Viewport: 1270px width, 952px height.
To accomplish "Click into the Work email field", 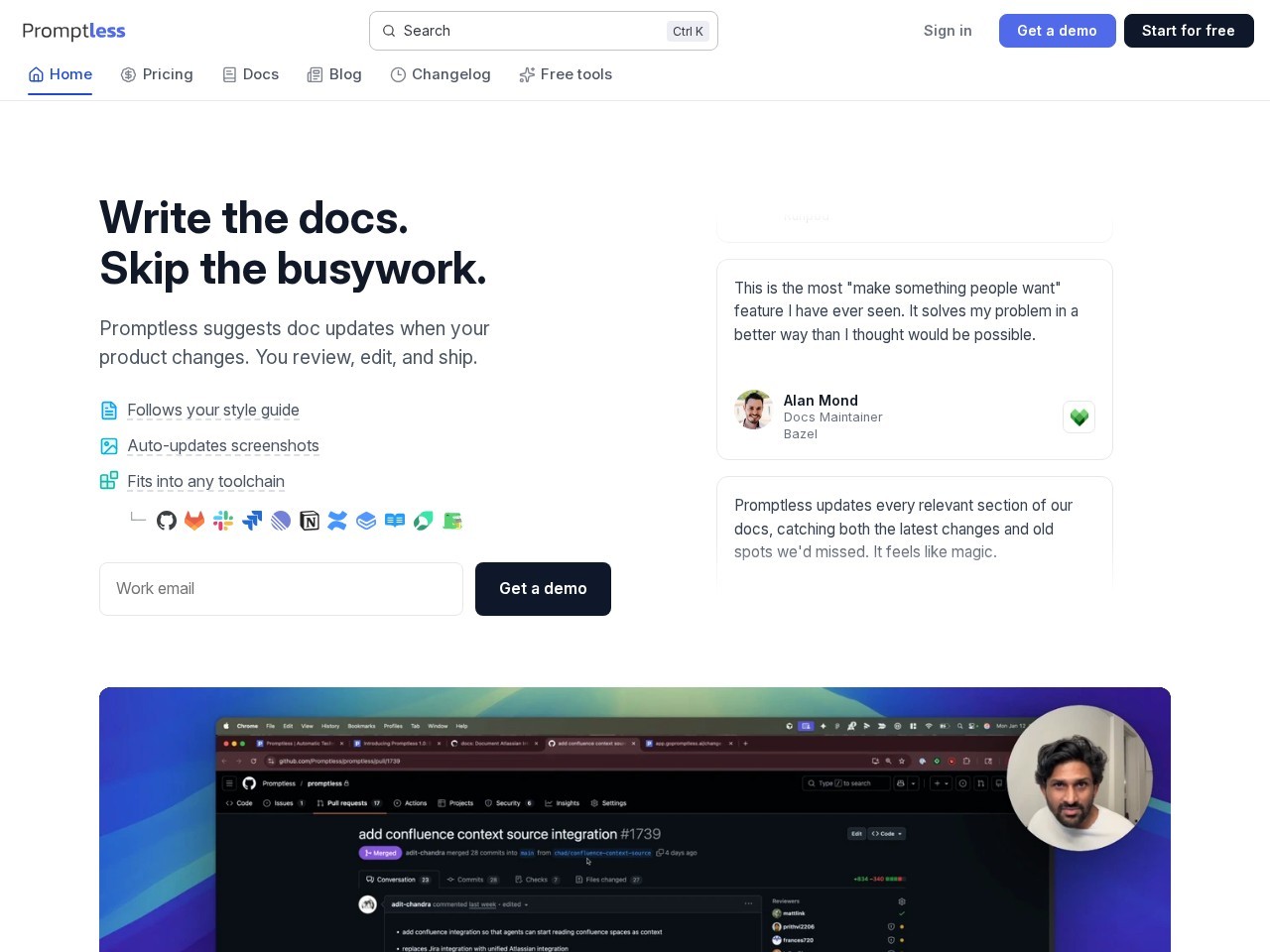I will pyautogui.click(x=281, y=589).
